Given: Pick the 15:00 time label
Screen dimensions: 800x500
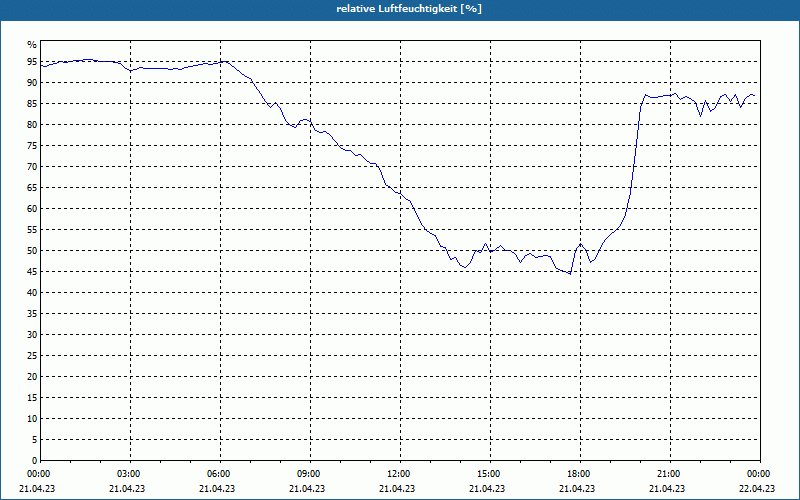Looking at the screenshot, I should 490,474.
